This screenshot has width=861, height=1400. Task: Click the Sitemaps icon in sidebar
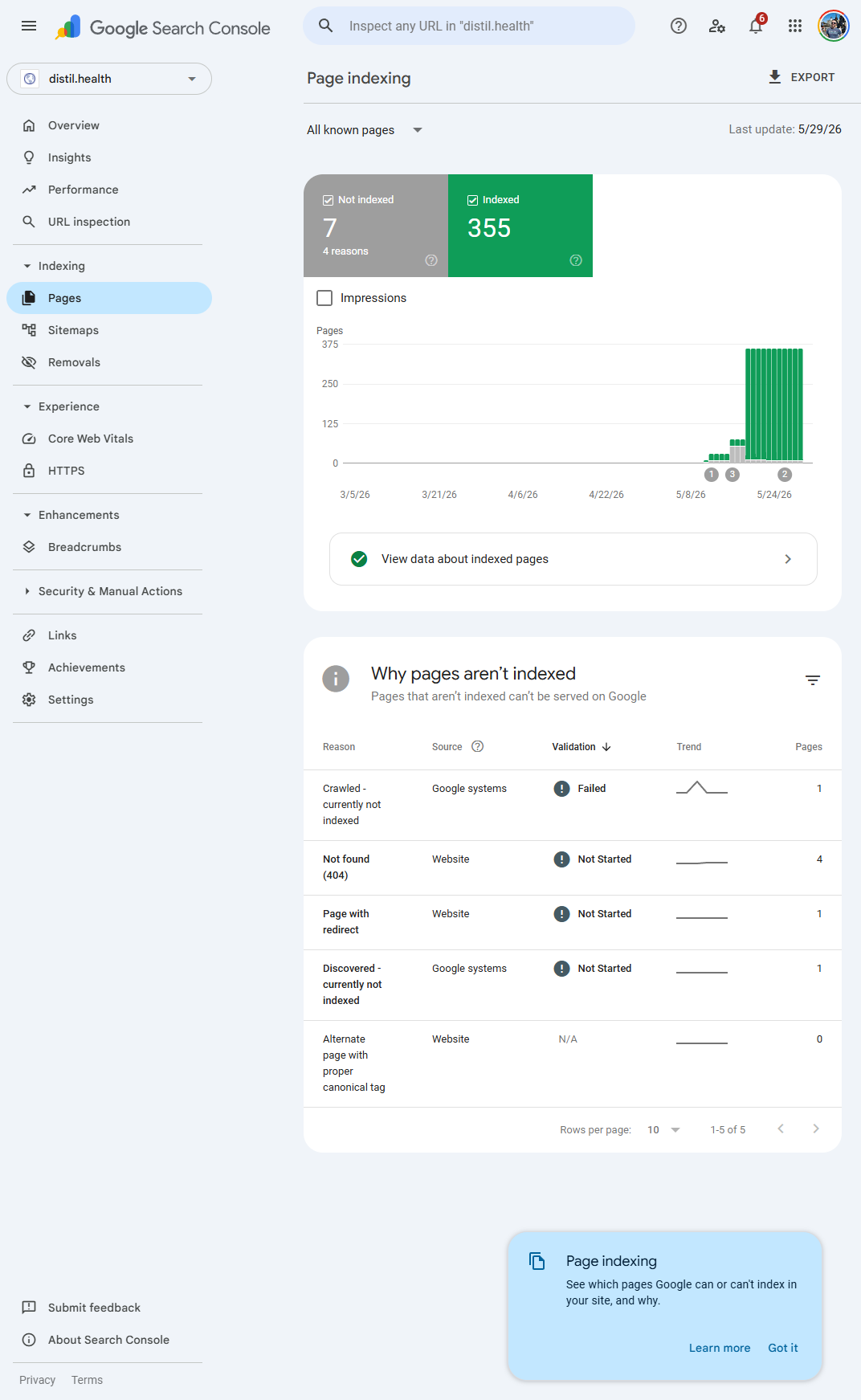tap(29, 330)
